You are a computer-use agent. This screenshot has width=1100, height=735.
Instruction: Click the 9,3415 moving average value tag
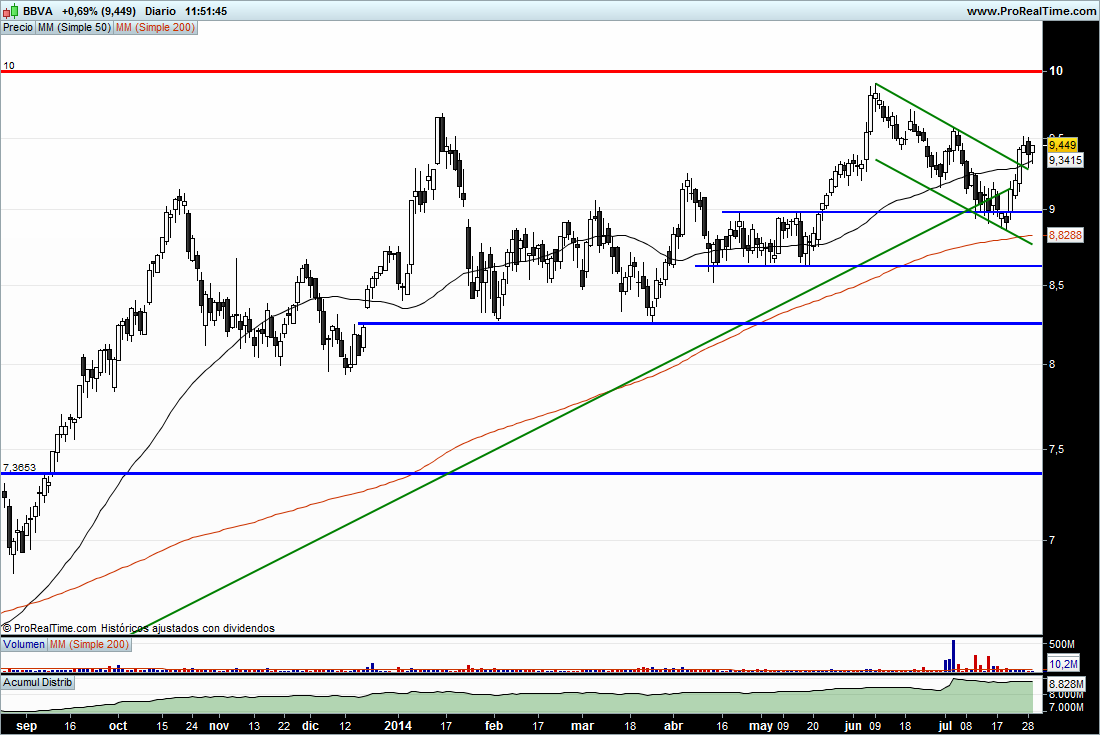(x=1065, y=161)
